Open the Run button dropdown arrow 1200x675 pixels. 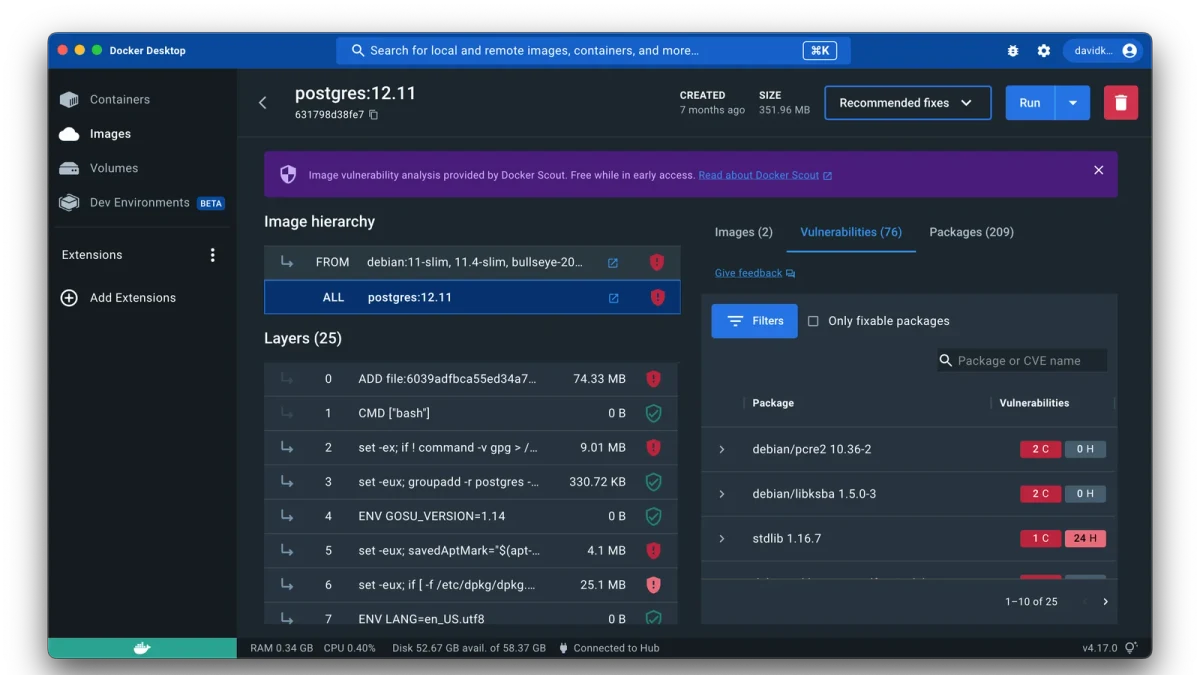1073,103
